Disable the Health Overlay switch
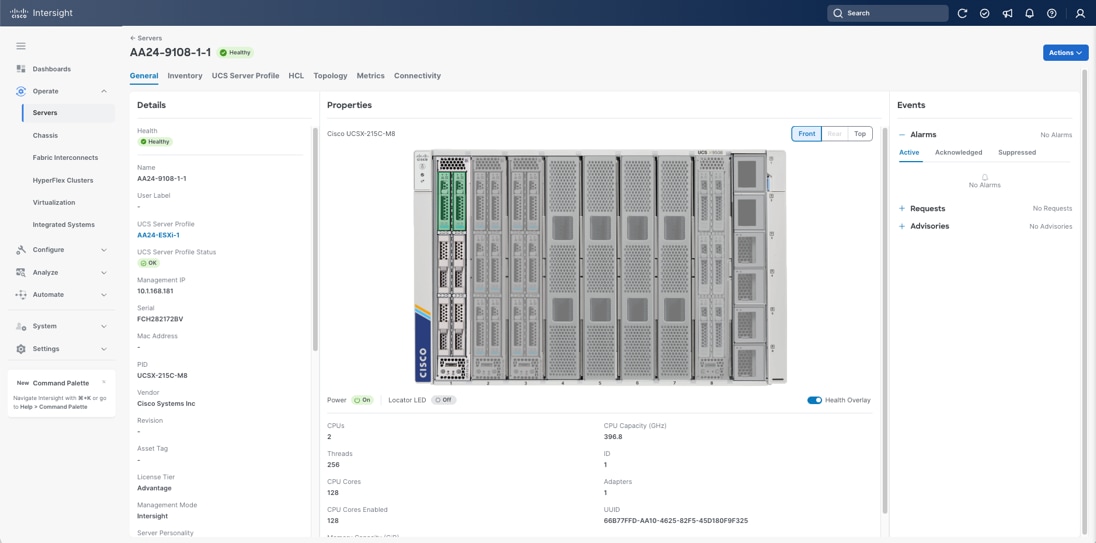 pos(814,400)
